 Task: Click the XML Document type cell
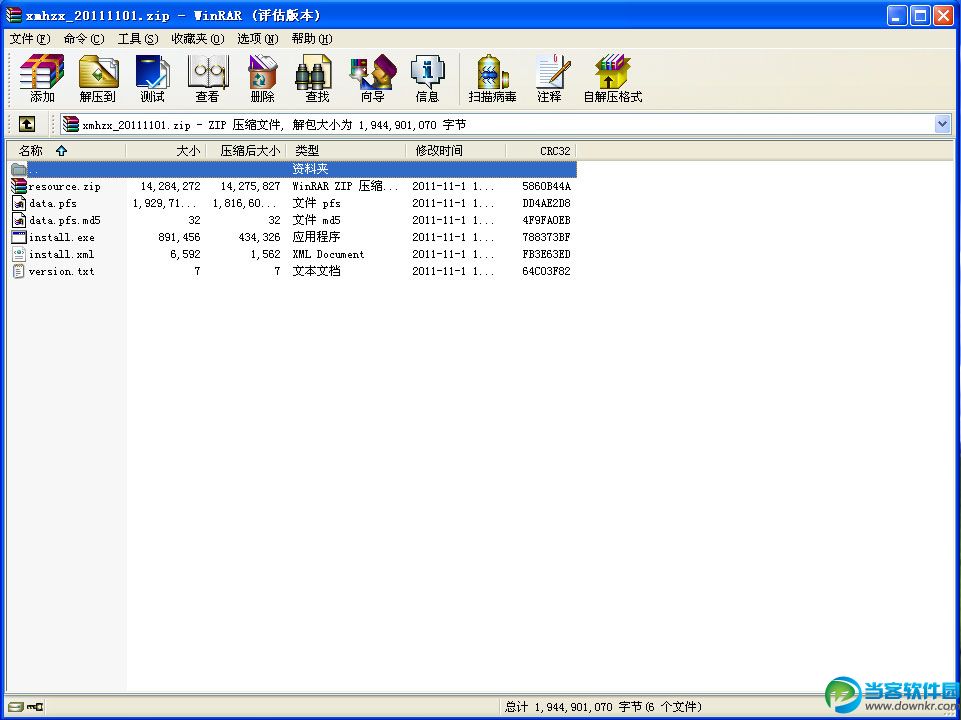pos(328,254)
